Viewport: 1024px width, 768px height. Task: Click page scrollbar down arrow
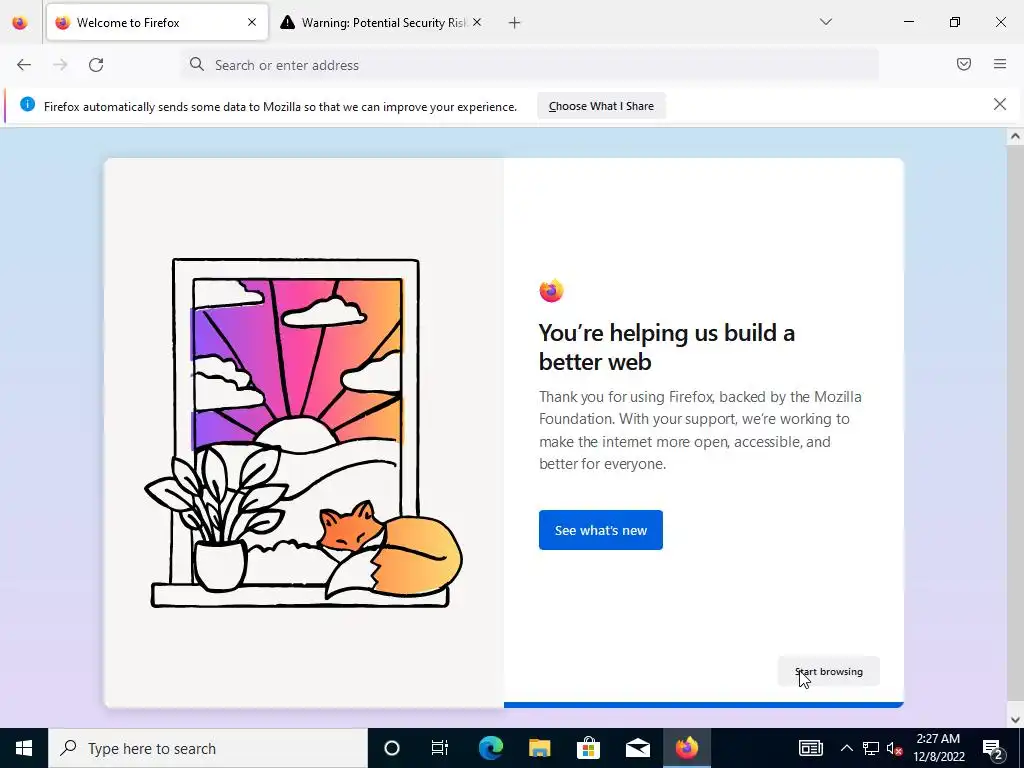pos(1014,720)
